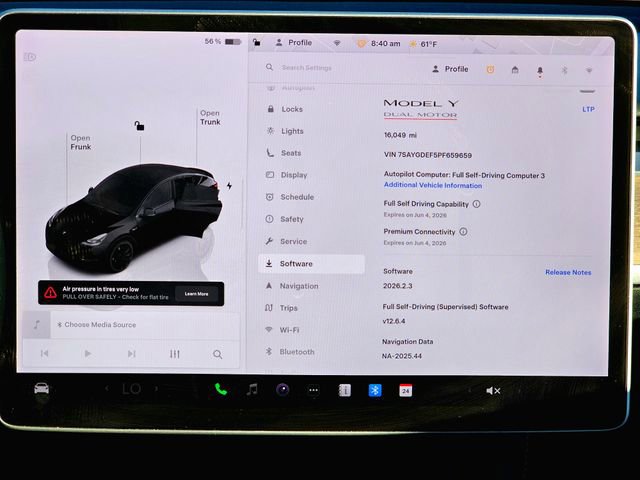Click the LTP link

[x=588, y=109]
